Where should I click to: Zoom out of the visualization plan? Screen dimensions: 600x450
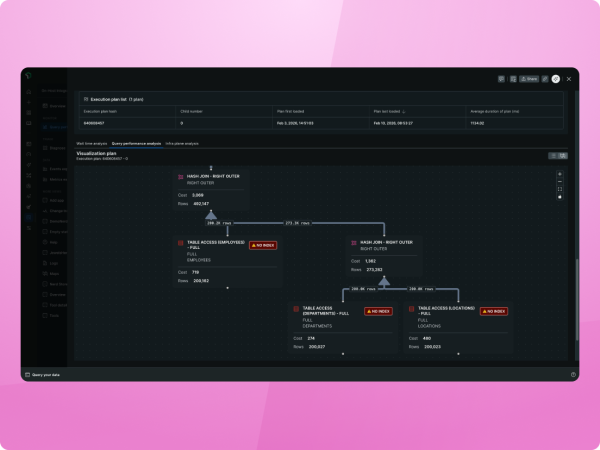(x=560, y=182)
